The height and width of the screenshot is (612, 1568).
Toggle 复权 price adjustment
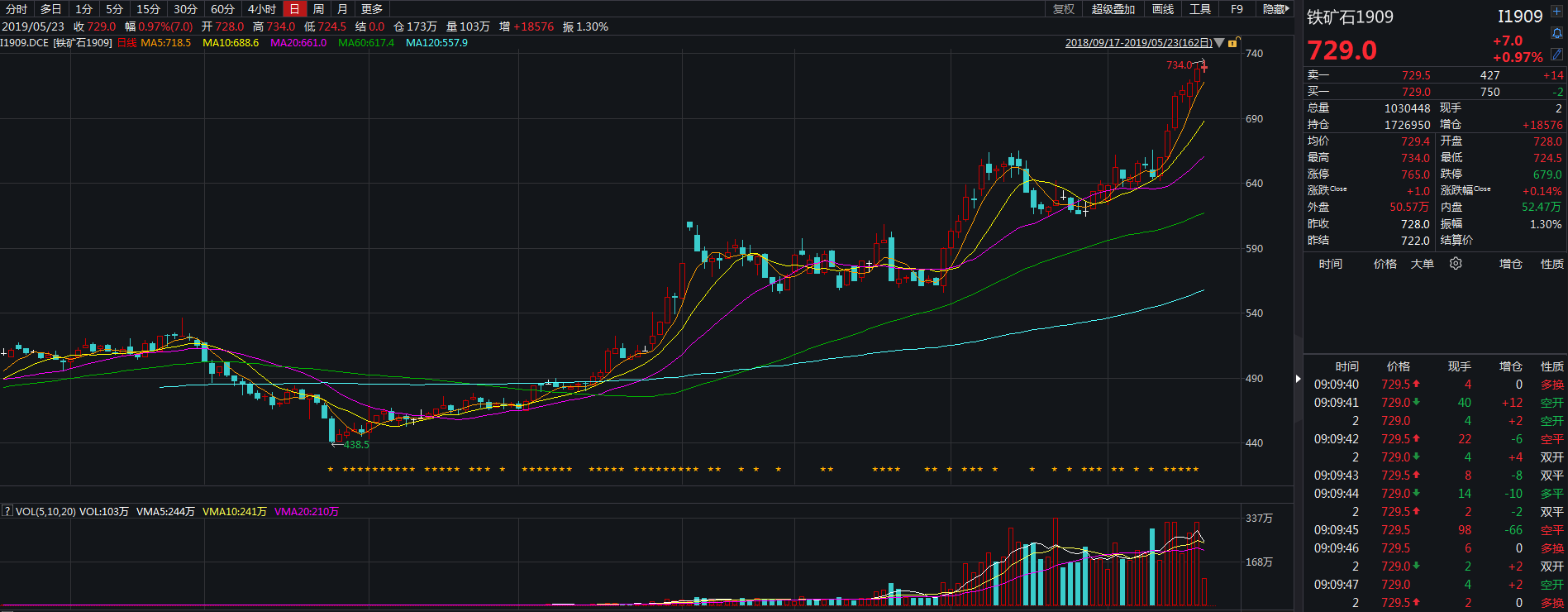tap(1064, 9)
